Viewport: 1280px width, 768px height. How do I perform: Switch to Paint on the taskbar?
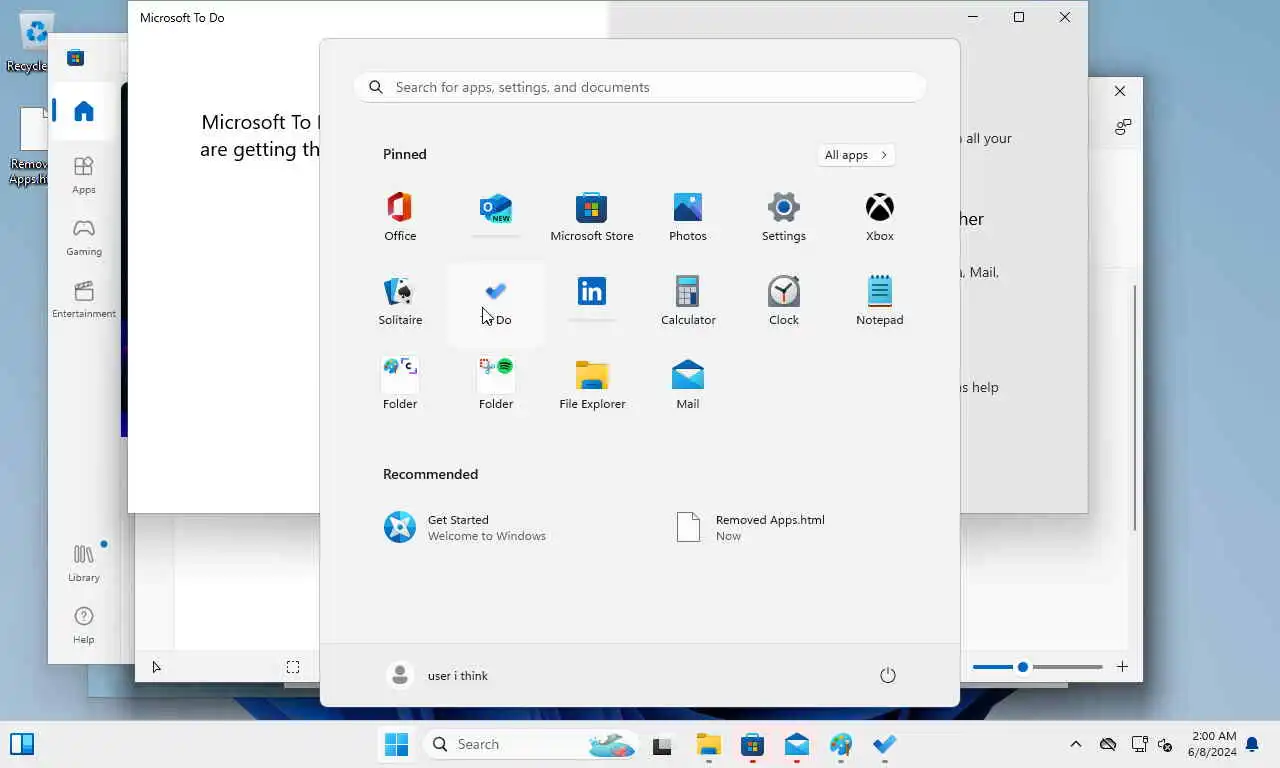[x=841, y=745]
